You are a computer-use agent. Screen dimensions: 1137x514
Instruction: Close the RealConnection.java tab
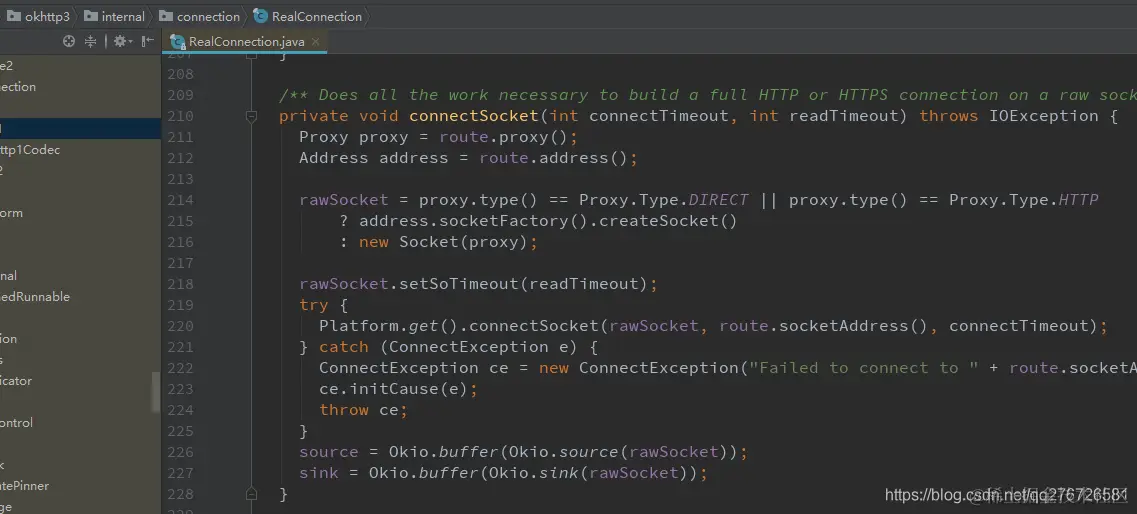tap(315, 41)
